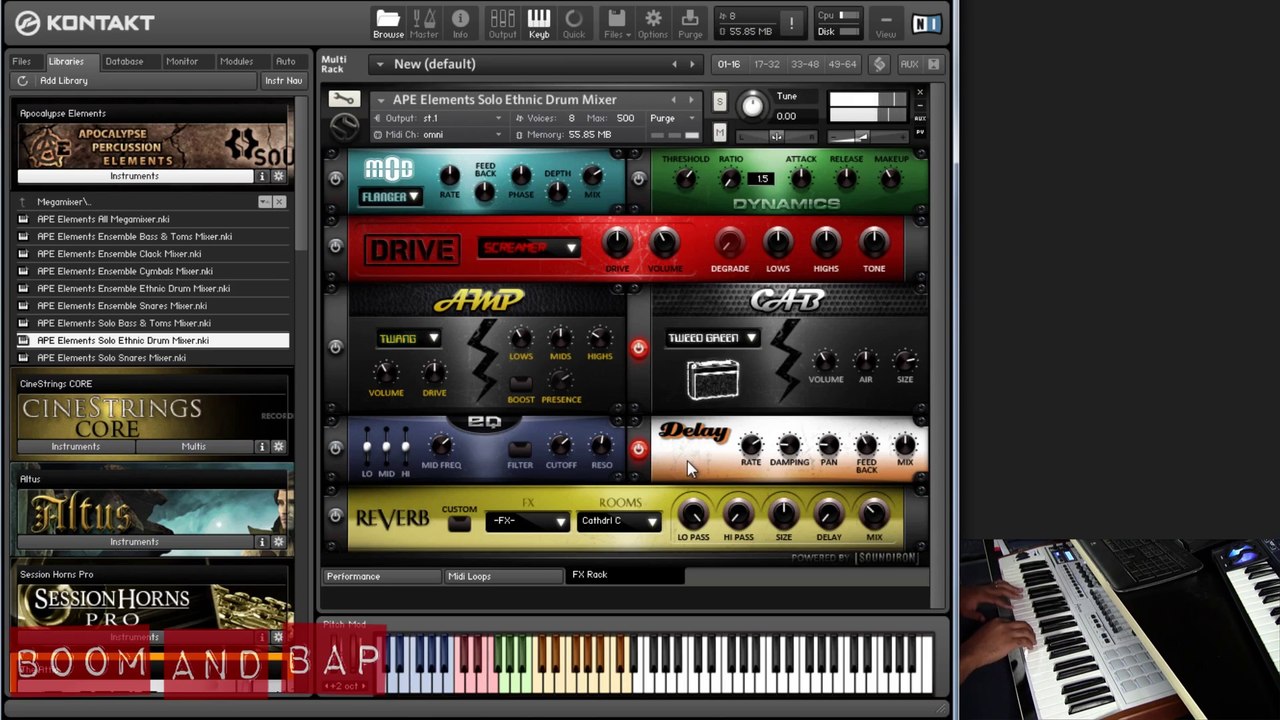Adjust the instrument Tune knob
This screenshot has width=1280, height=720.
click(x=752, y=105)
